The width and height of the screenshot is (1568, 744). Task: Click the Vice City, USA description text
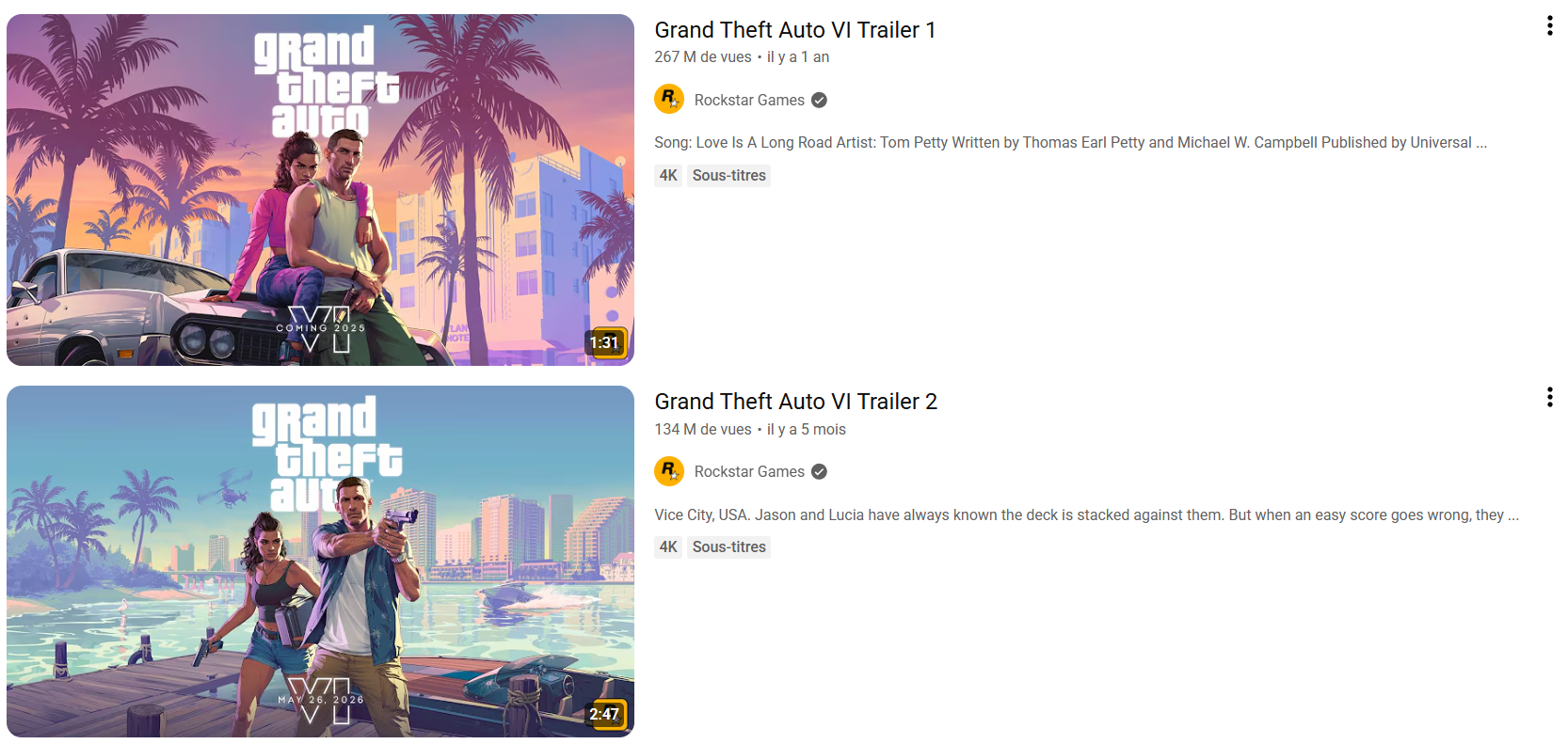(x=1086, y=514)
